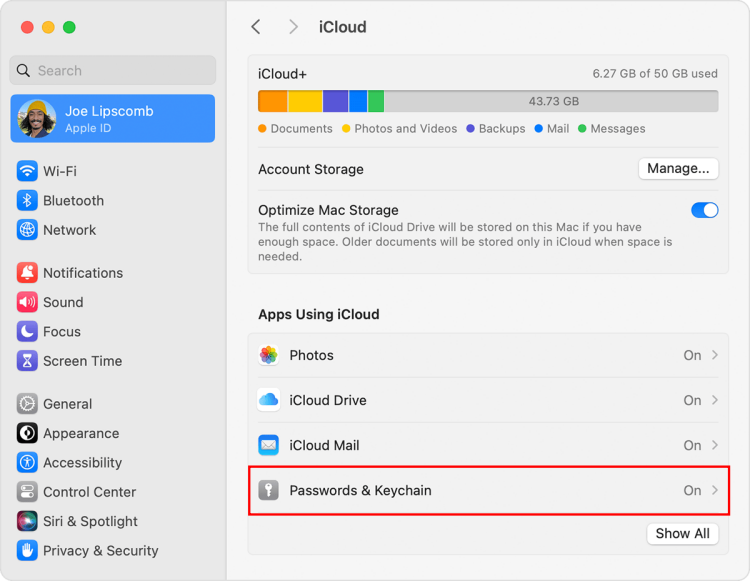Open the Passwords & Keychain key icon
750x581 pixels.
[x=268, y=490]
